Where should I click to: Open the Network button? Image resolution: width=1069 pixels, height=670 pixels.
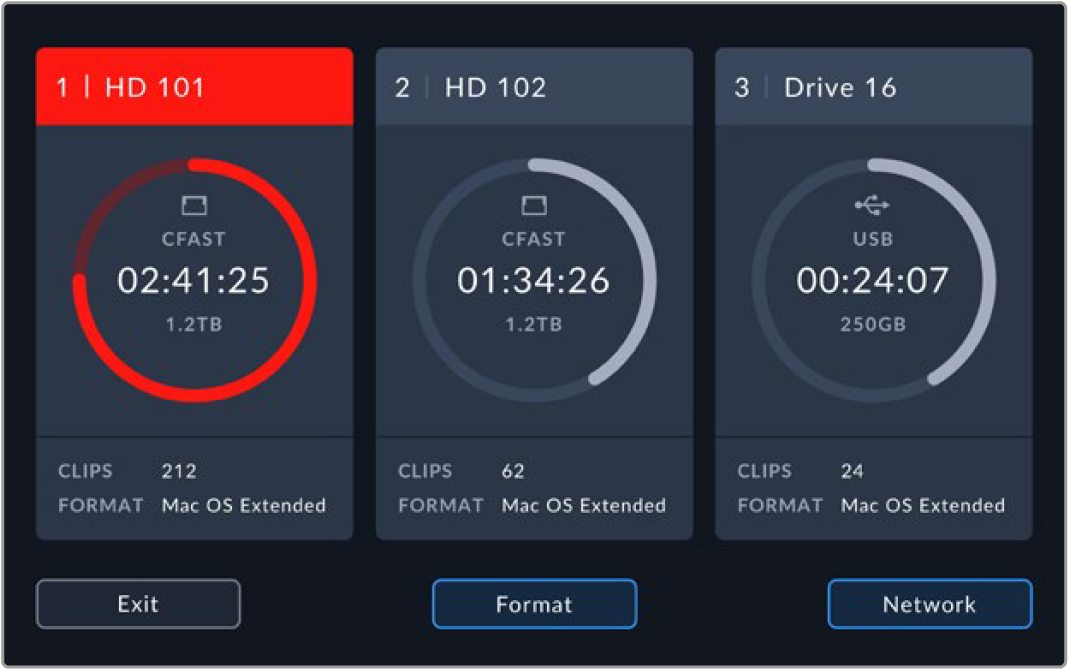tap(930, 604)
